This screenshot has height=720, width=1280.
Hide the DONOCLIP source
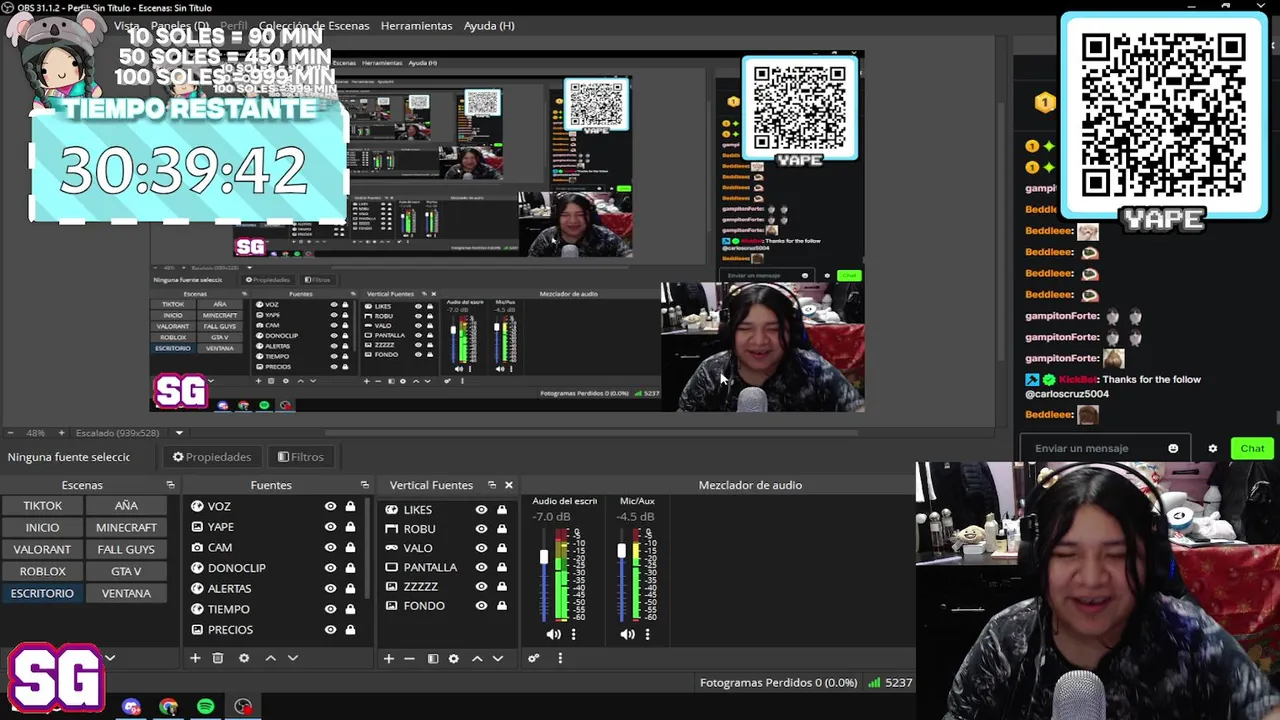coord(330,568)
